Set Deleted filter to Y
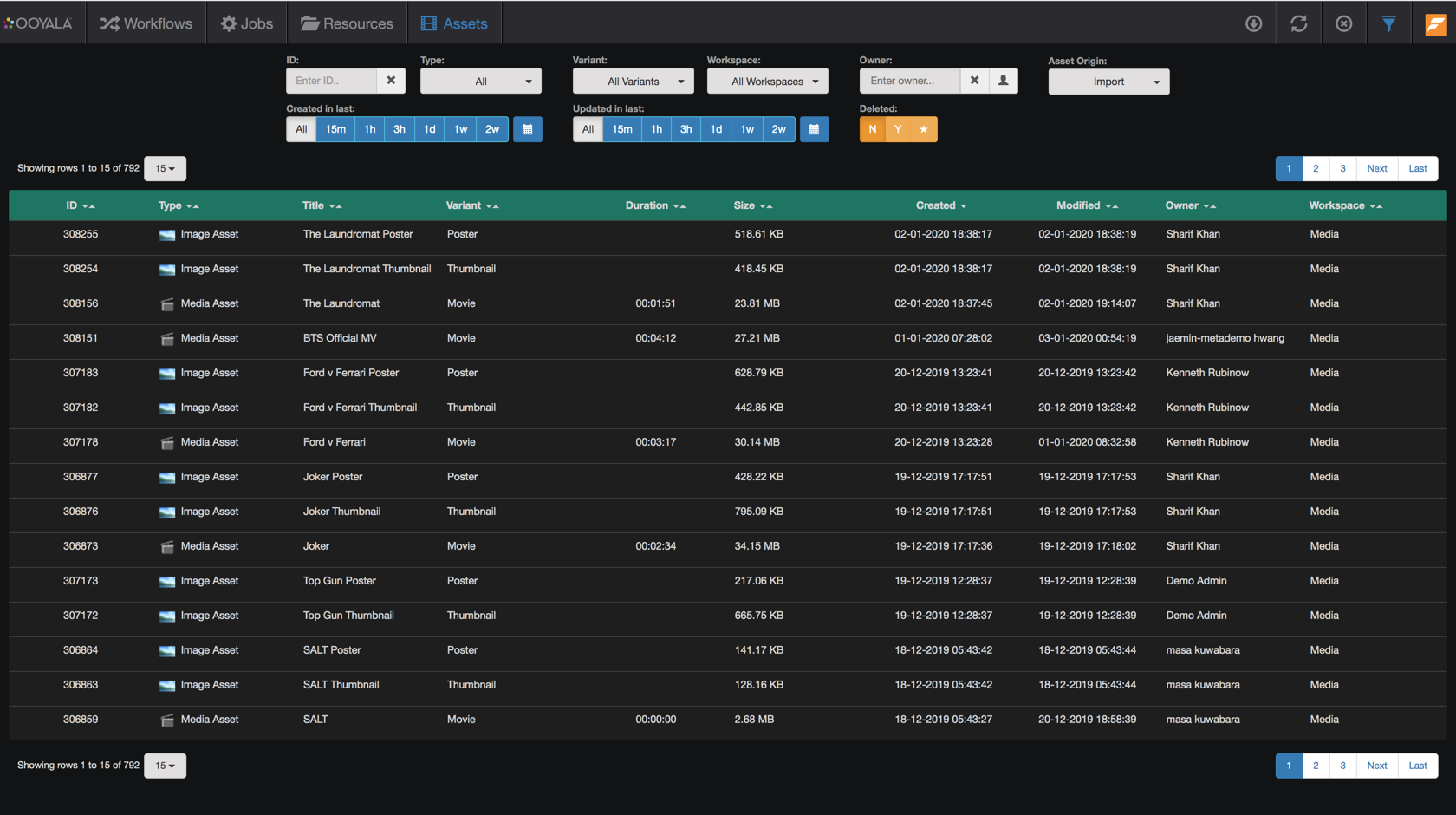This screenshot has width=1456, height=815. [x=898, y=129]
